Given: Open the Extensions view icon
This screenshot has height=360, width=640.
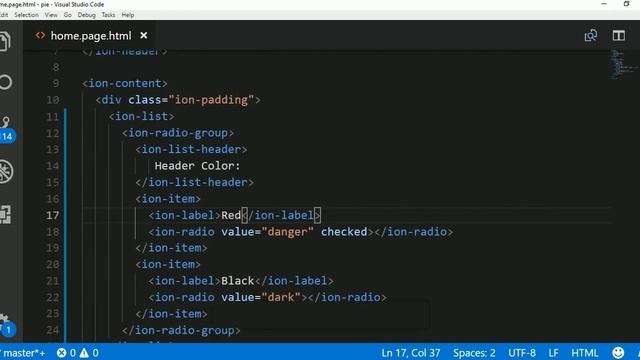Looking at the screenshot, I should (5, 214).
